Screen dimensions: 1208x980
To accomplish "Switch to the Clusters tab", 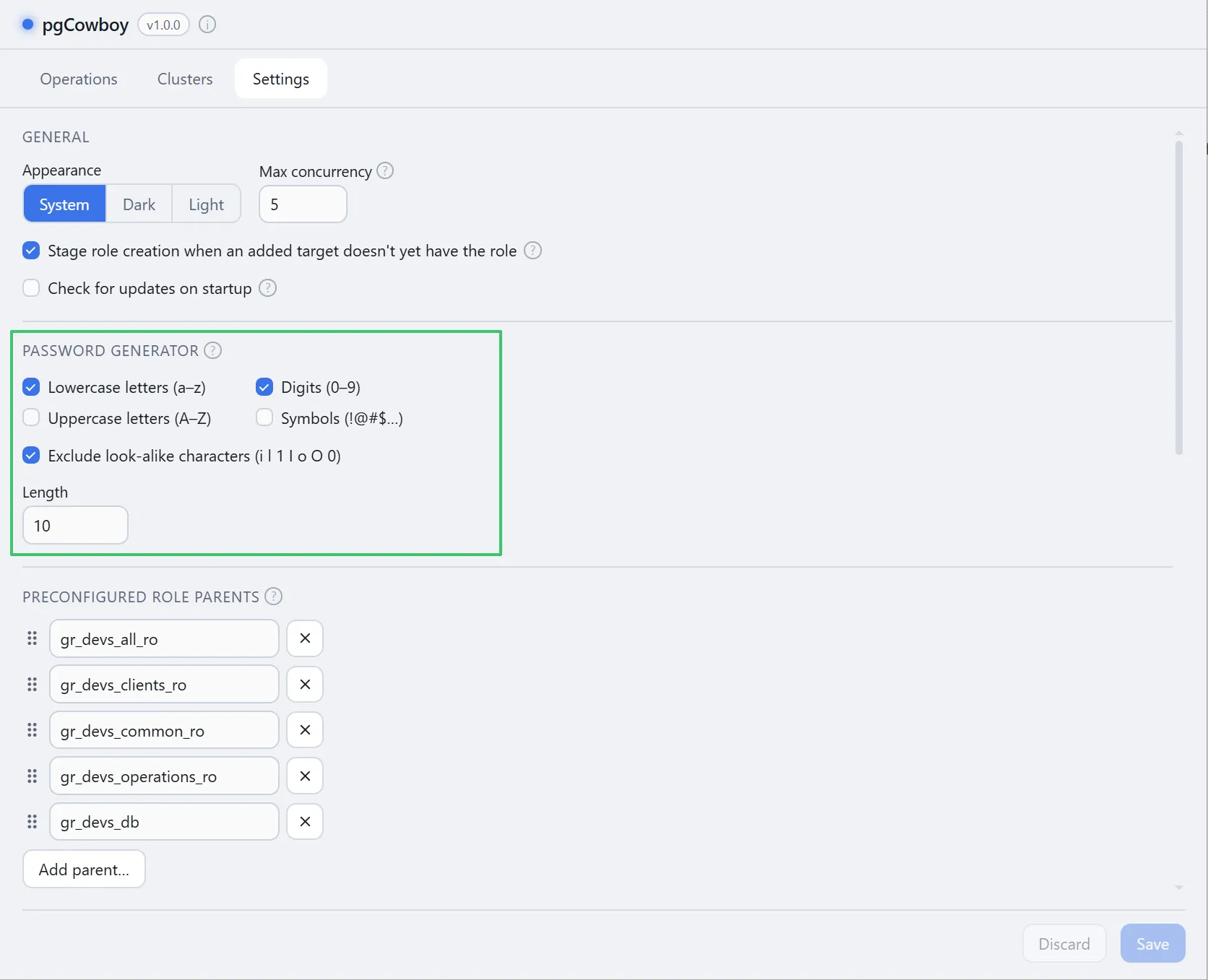I will tap(185, 79).
